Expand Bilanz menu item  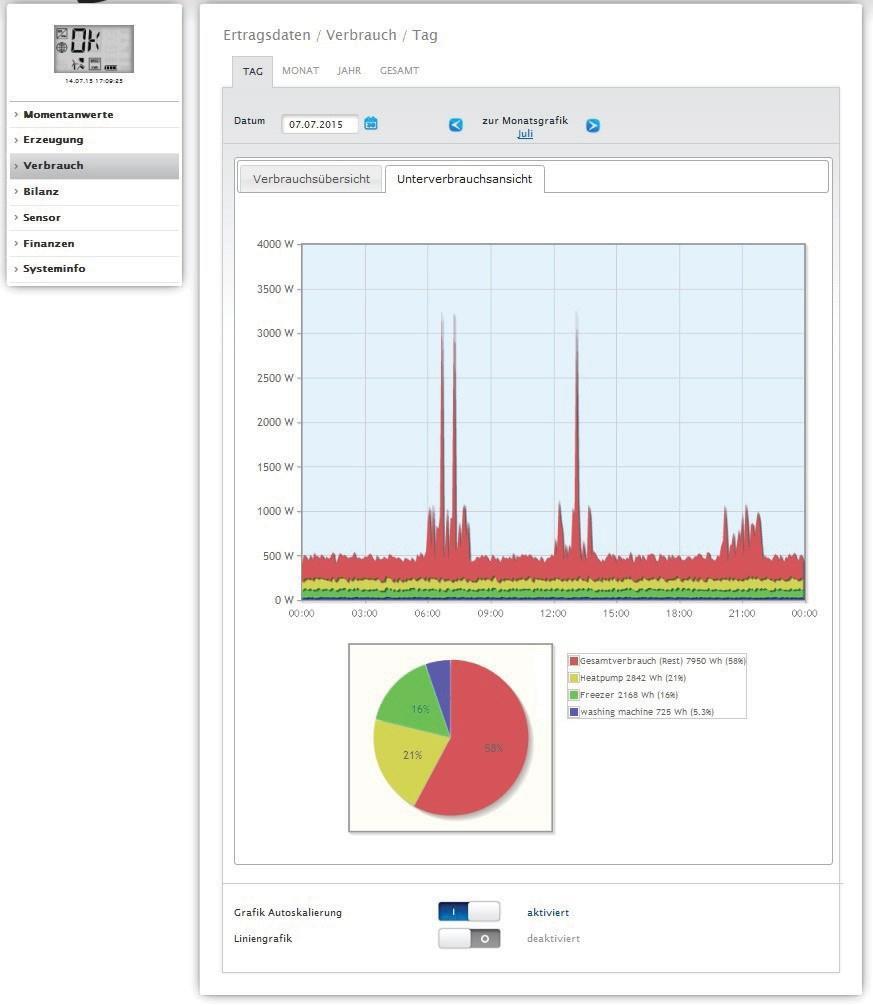click(94, 191)
